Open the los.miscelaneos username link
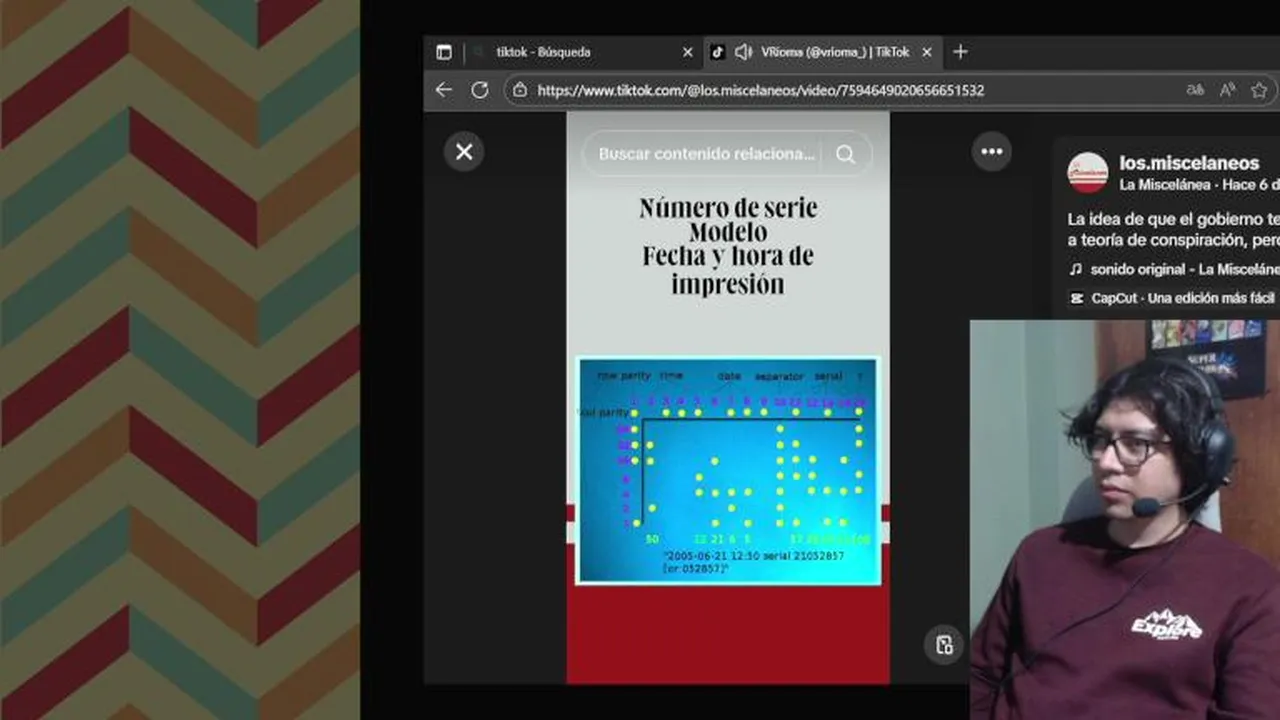 (x=1189, y=163)
